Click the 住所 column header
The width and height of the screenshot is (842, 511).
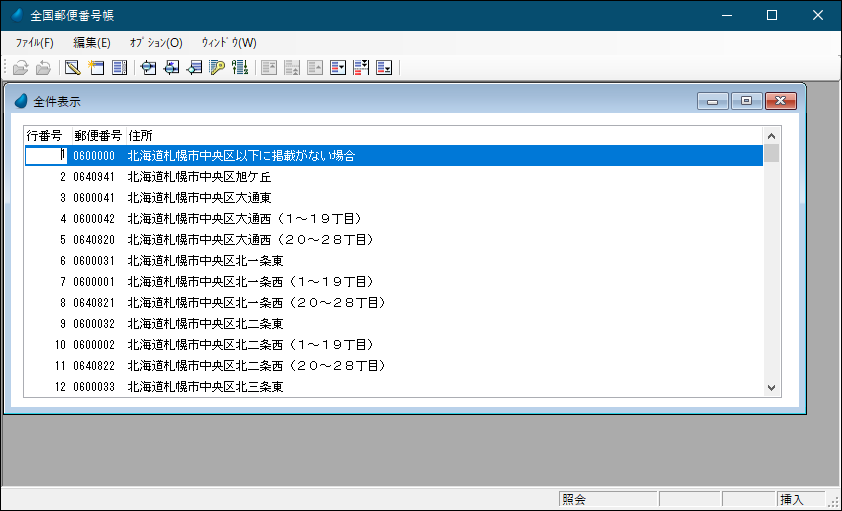click(x=140, y=135)
